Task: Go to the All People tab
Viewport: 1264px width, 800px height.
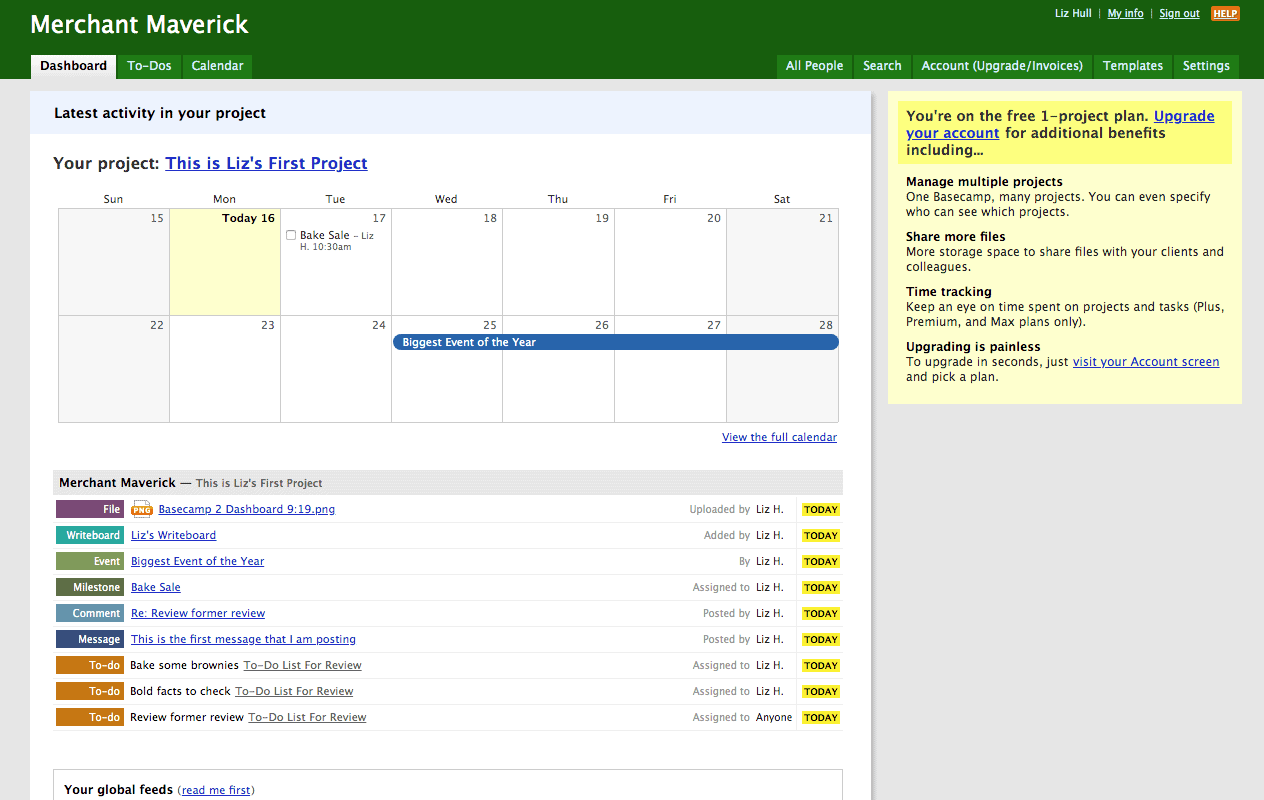Action: [x=814, y=66]
